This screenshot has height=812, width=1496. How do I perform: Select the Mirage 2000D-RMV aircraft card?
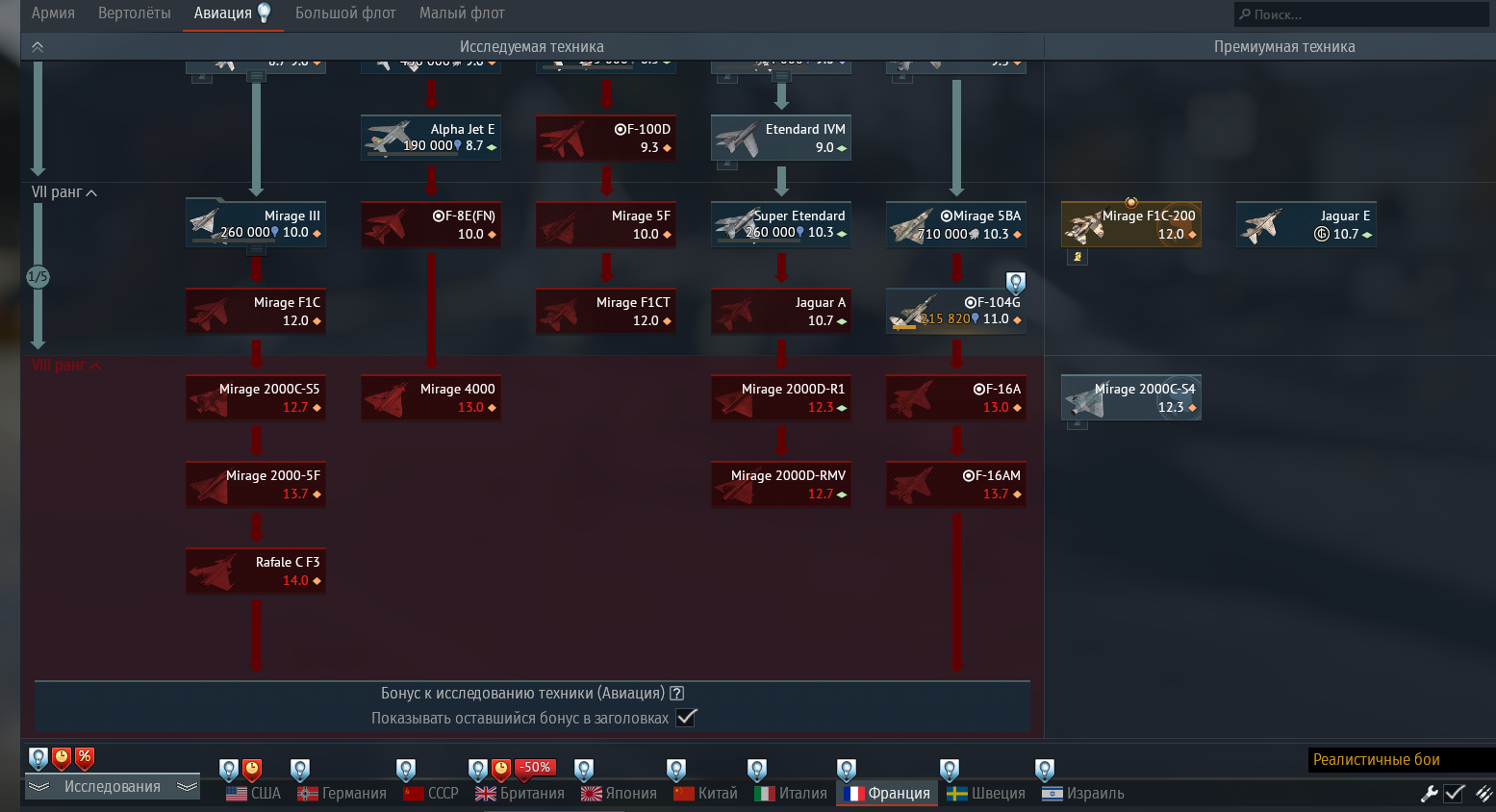(781, 484)
